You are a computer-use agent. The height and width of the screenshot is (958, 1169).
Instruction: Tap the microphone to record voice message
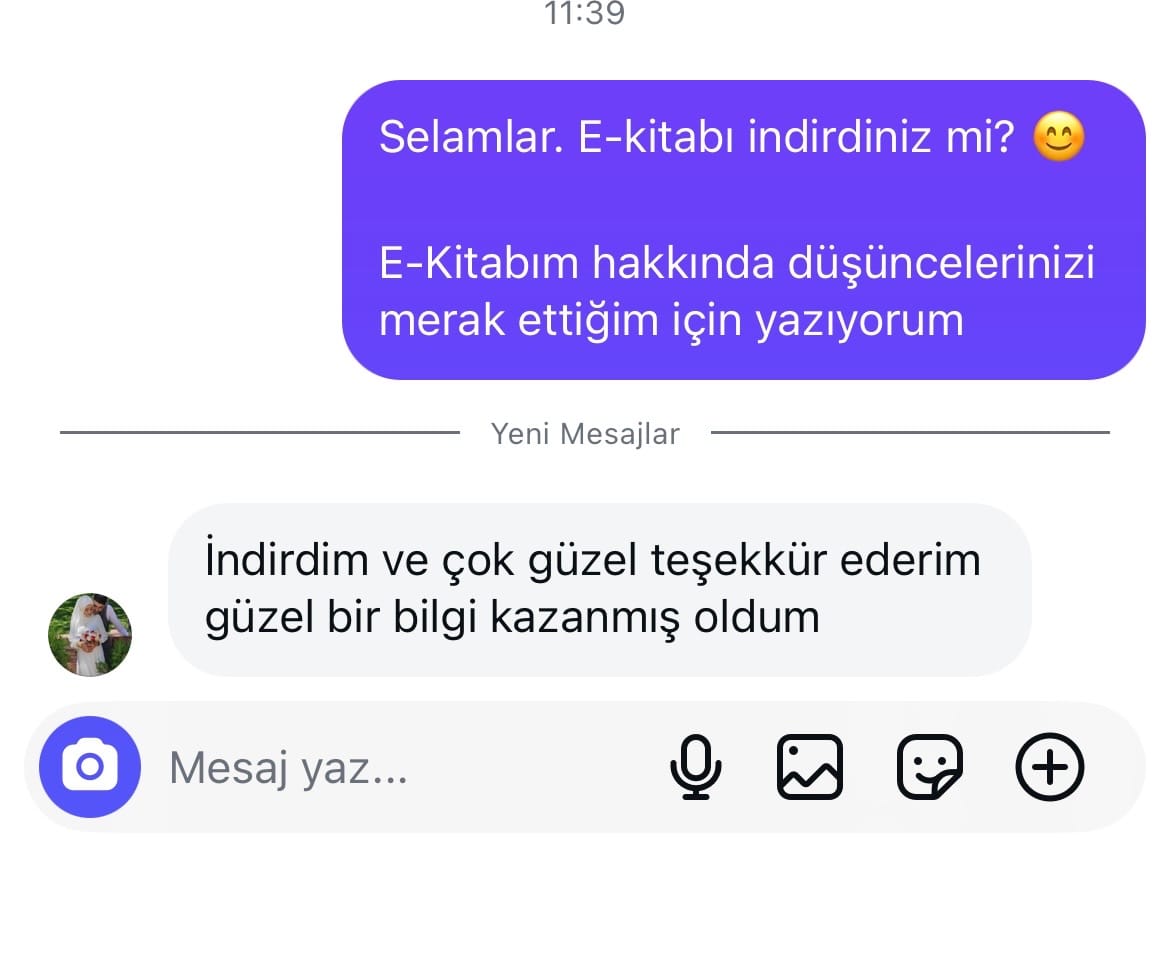696,766
